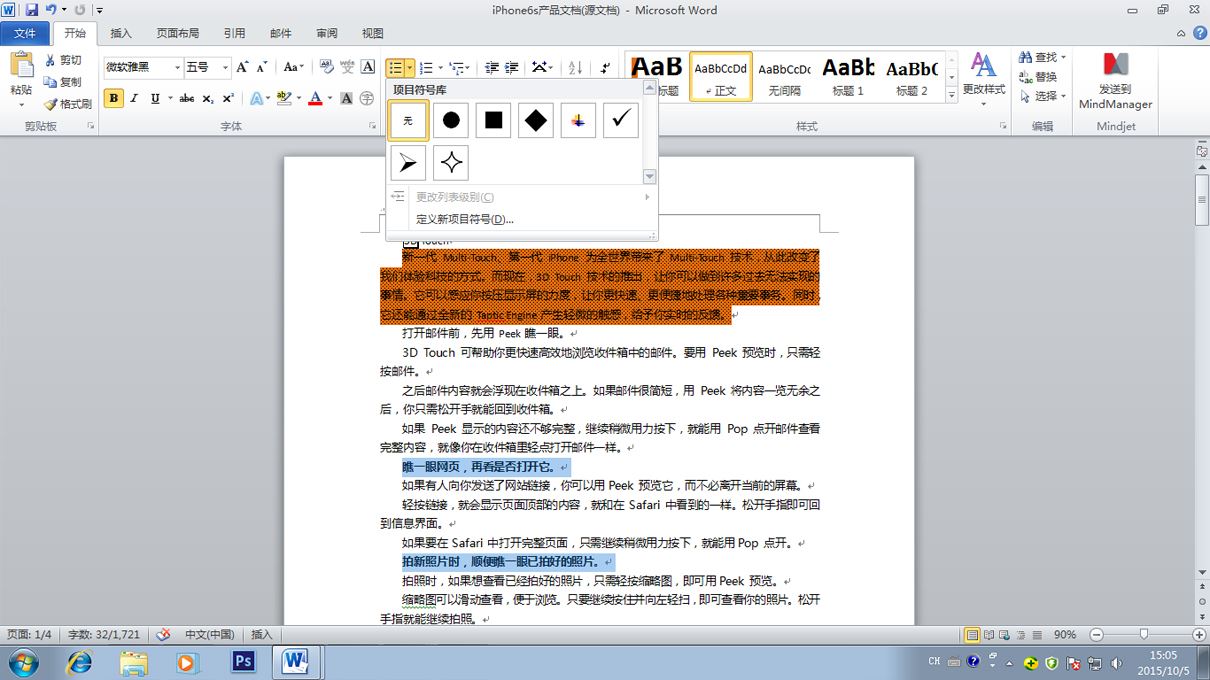Click the Send to MindManager icon
This screenshot has height=680, width=1210.
pos(1115,80)
